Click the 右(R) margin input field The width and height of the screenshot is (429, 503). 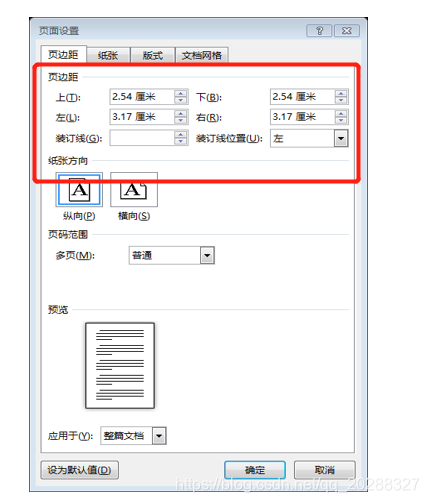[302, 117]
